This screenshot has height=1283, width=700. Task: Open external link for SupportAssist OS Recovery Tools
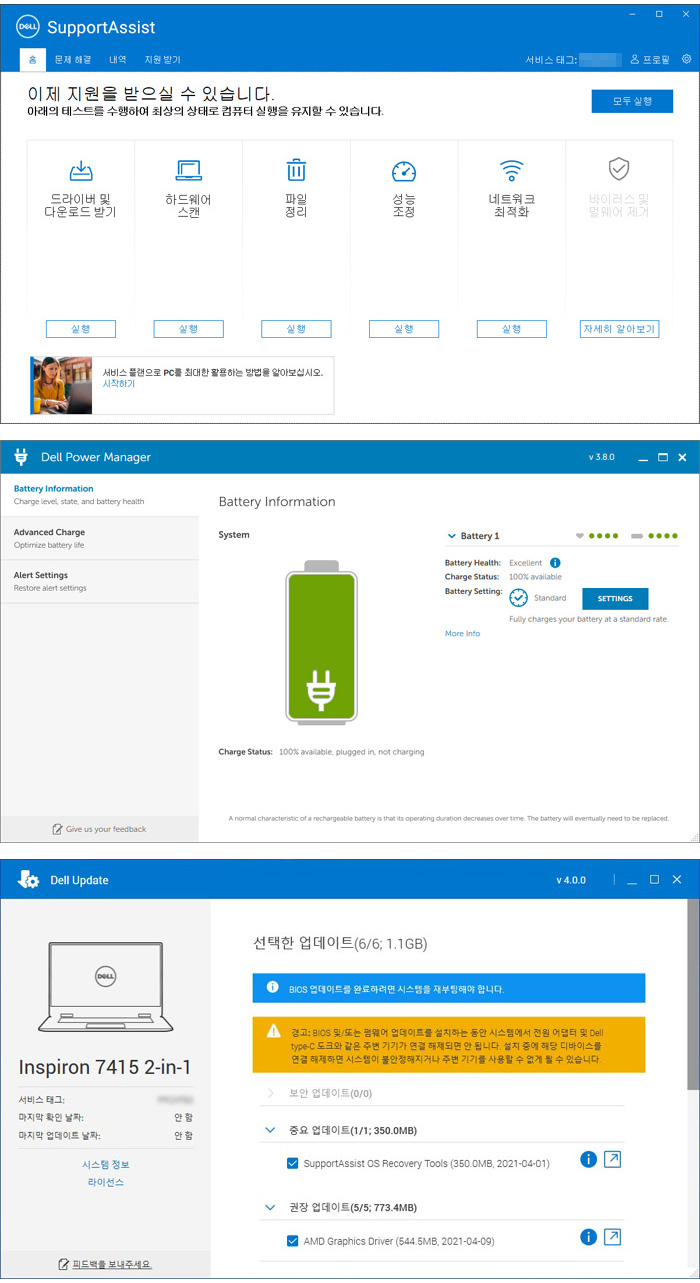tap(613, 1159)
